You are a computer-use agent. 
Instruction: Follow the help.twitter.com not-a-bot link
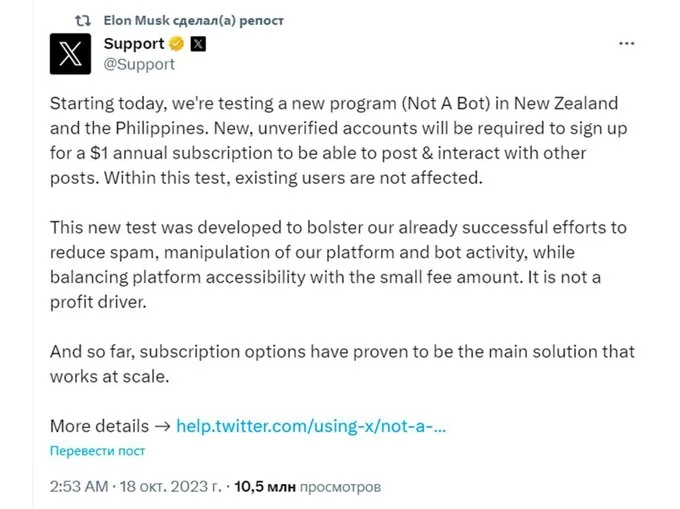tap(311, 426)
